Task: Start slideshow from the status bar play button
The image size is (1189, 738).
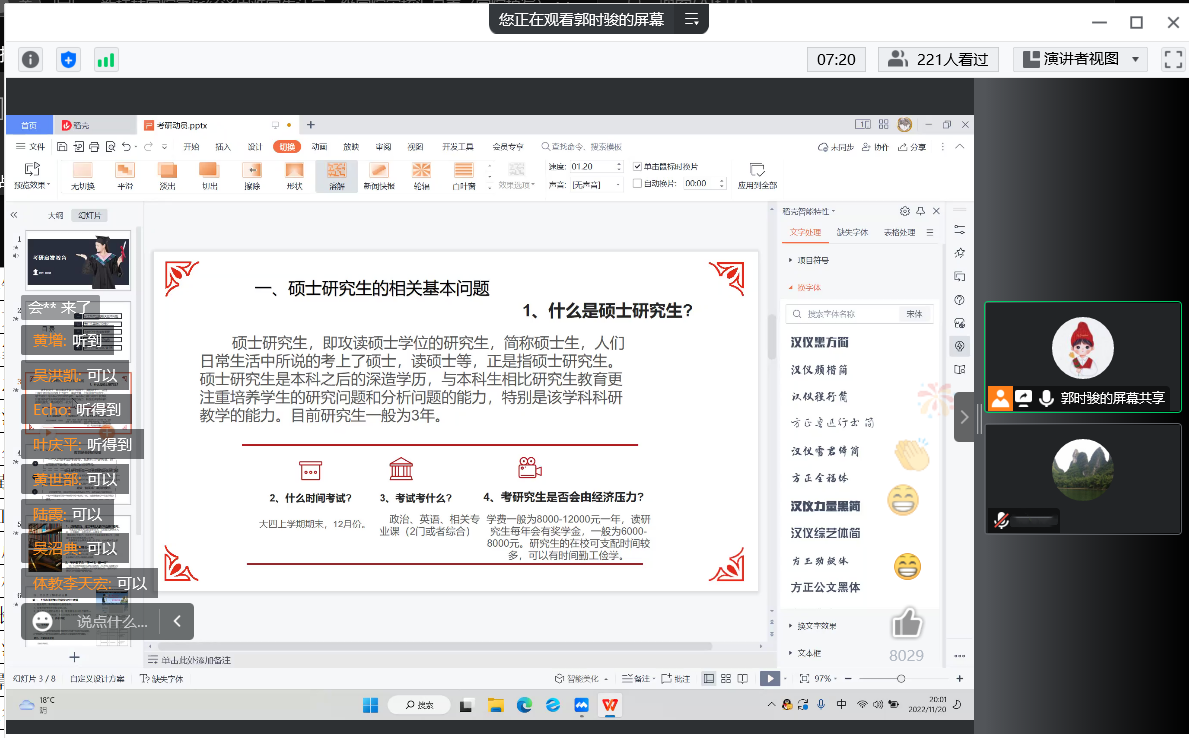Action: click(x=769, y=678)
